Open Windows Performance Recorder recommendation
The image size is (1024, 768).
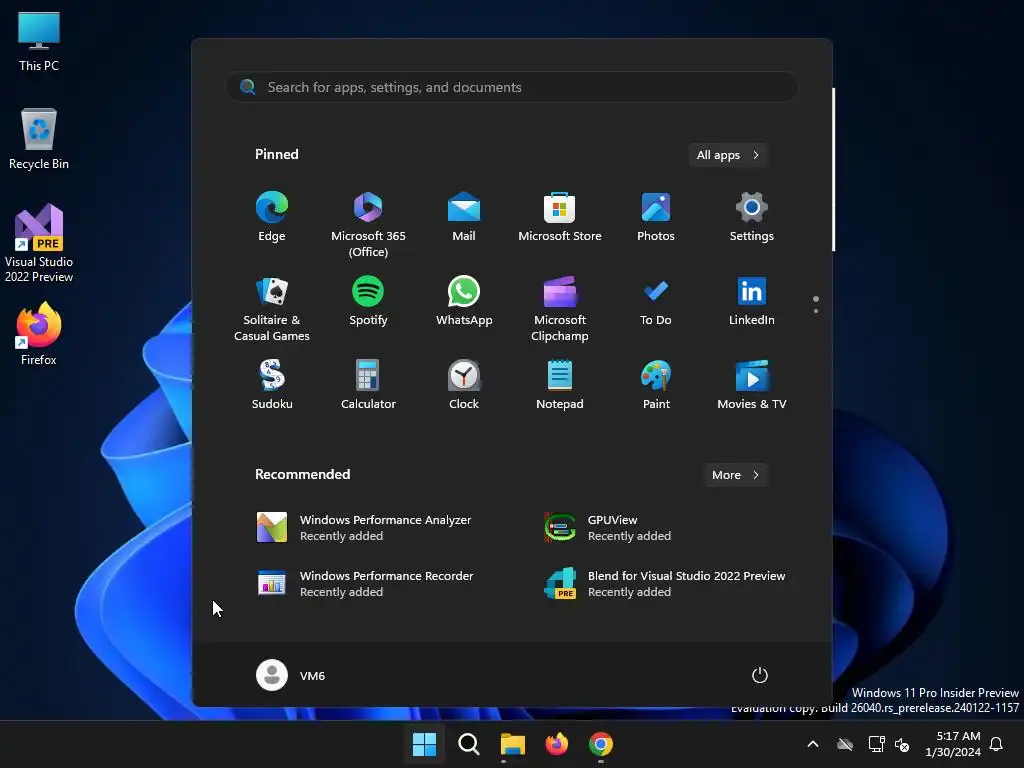pyautogui.click(x=366, y=584)
